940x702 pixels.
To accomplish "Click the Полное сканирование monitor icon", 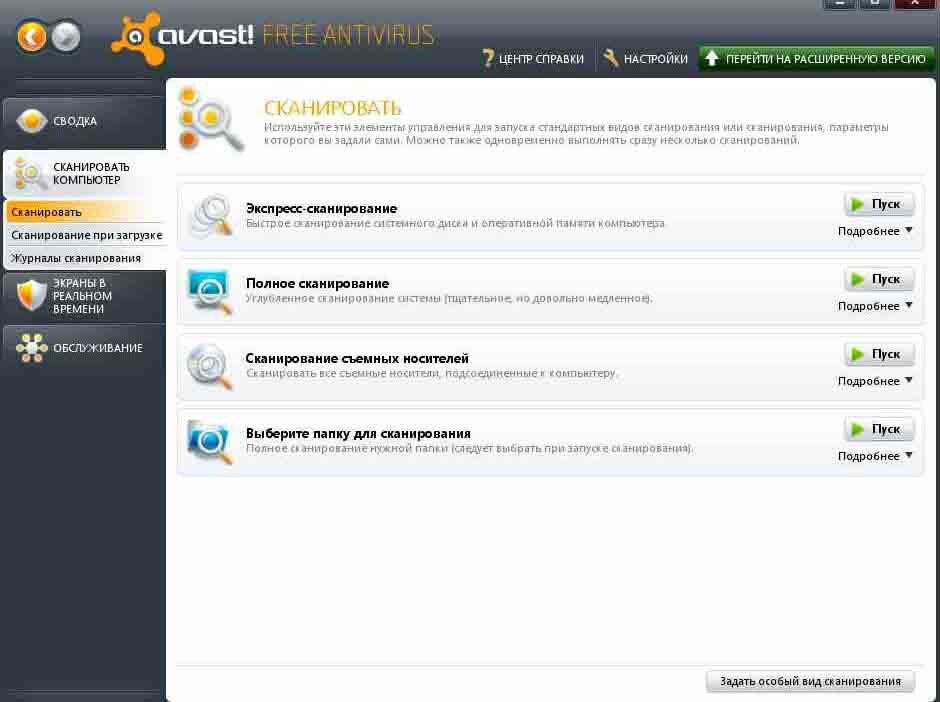I will click(210, 291).
